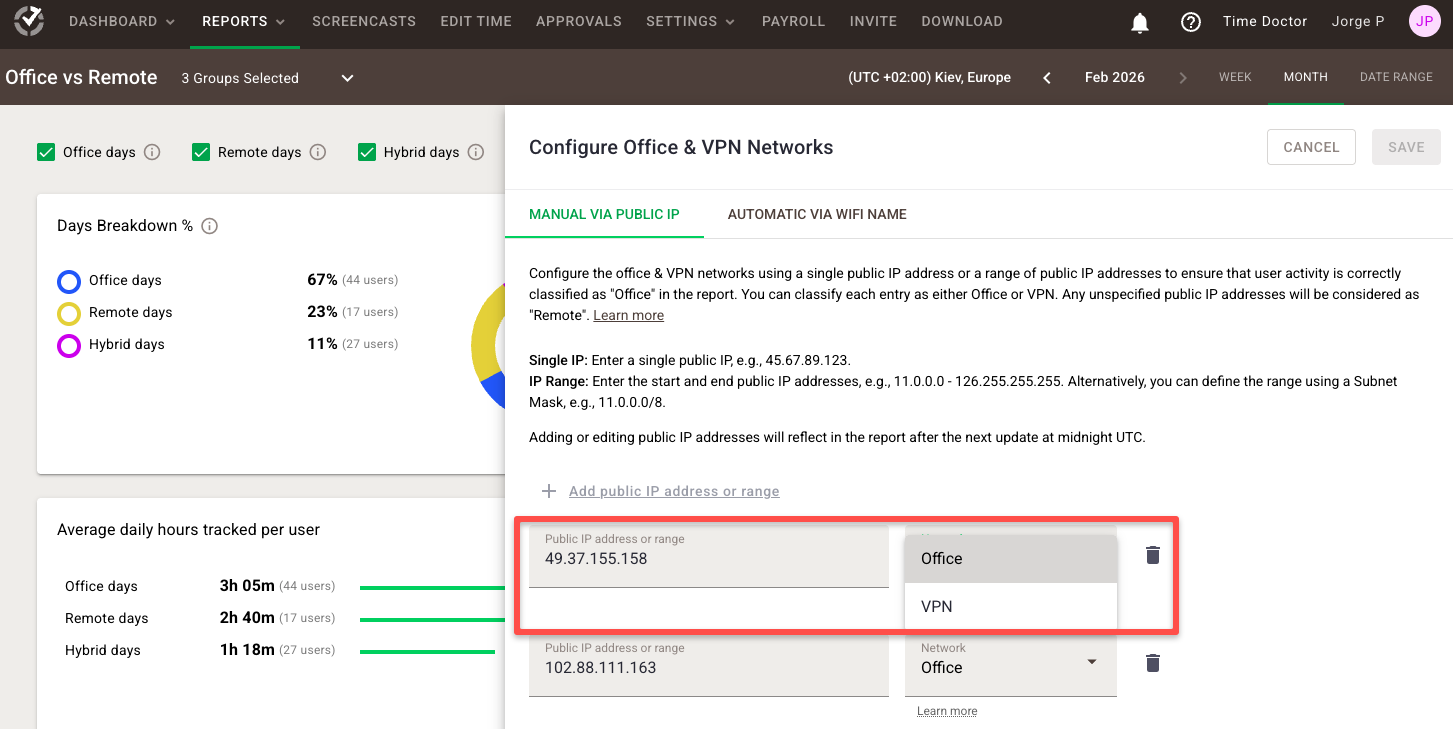Click Add public IP address or range
The width and height of the screenshot is (1453, 729).
pyautogui.click(x=674, y=491)
